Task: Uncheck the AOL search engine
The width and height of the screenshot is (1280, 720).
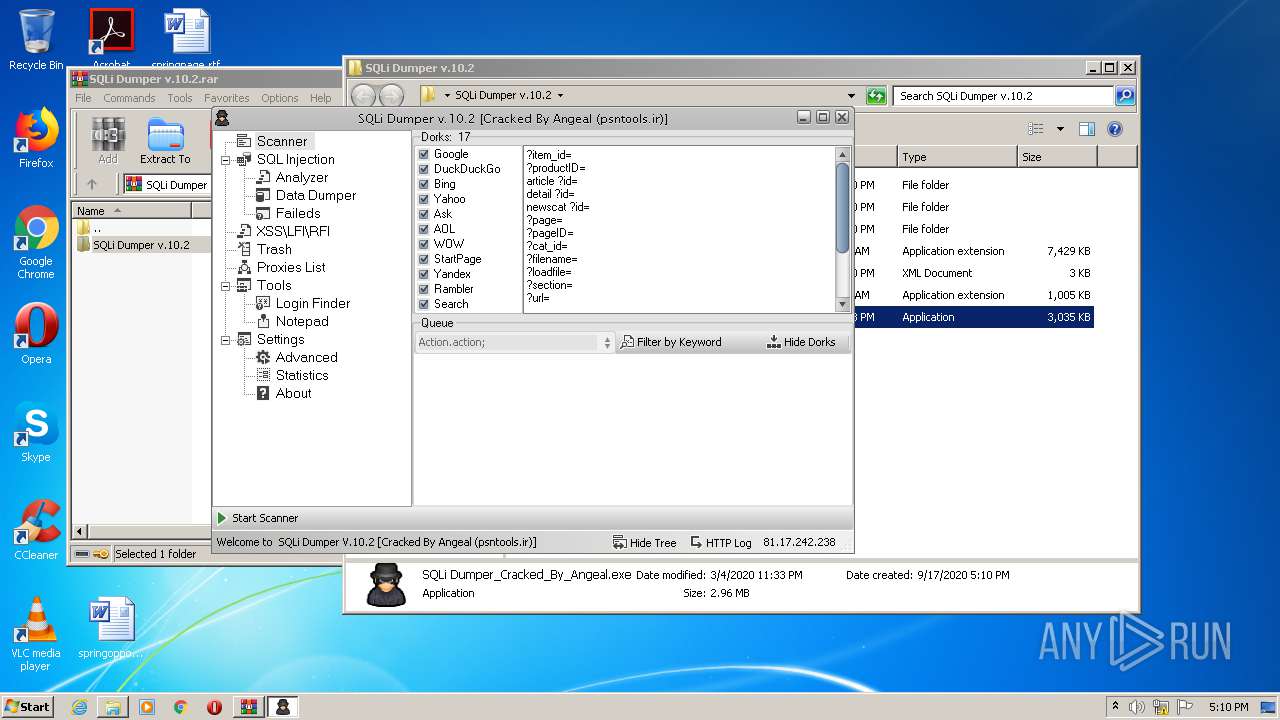Action: tap(424, 229)
